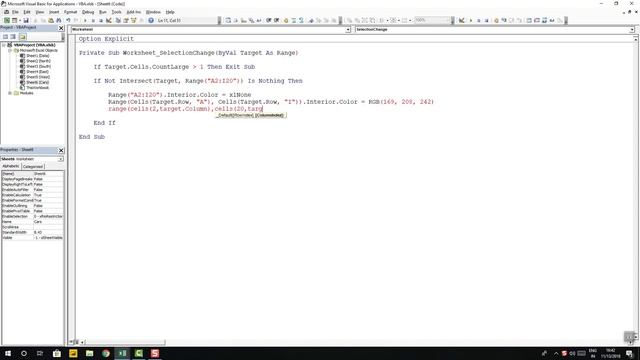Open the Help menu
Screen dimensions: 640x360
pyautogui.click(x=170, y=12)
